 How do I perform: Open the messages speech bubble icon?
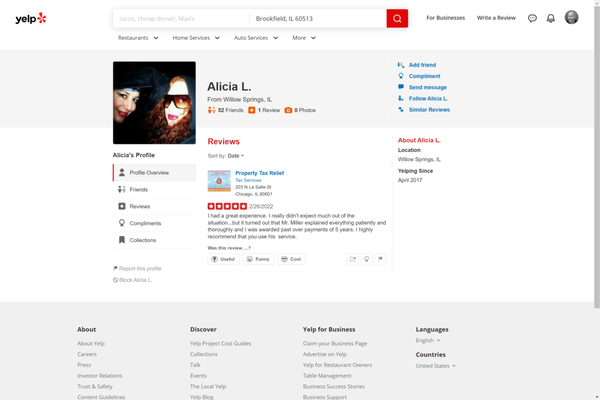[532, 18]
